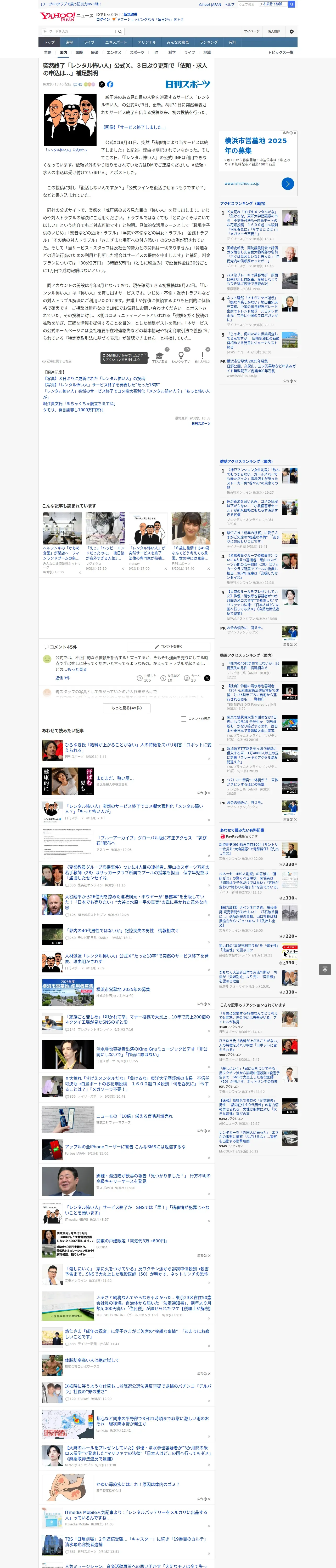Open 大谷翔平から26億円を掠めた違法胴元 article
336x1568 pixels.
(137, 902)
